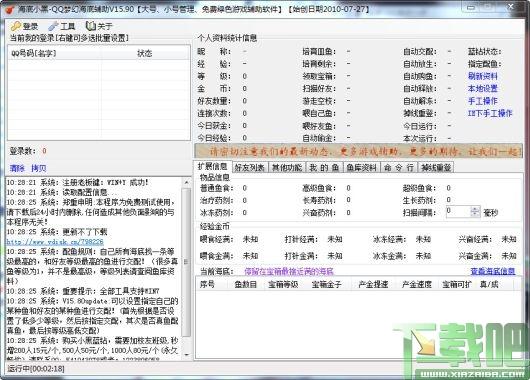The height and width of the screenshot is (380, 530).
Task: Click the 停留在宝箱最接近满的海底 link
Action: tap(289, 271)
